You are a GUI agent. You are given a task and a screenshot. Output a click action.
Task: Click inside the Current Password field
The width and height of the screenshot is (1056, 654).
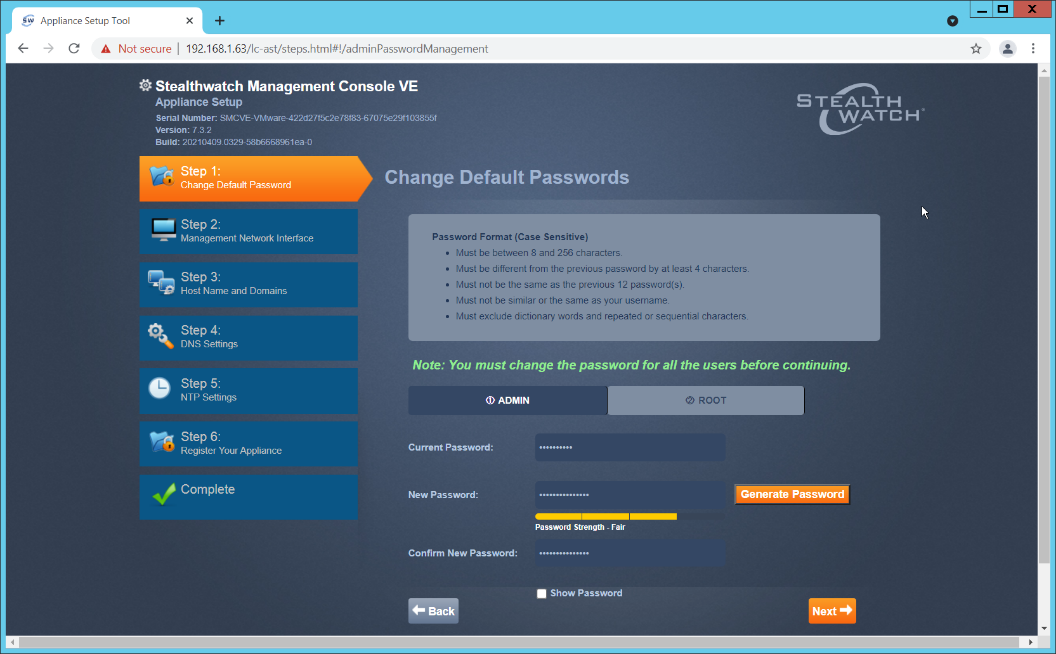(629, 447)
